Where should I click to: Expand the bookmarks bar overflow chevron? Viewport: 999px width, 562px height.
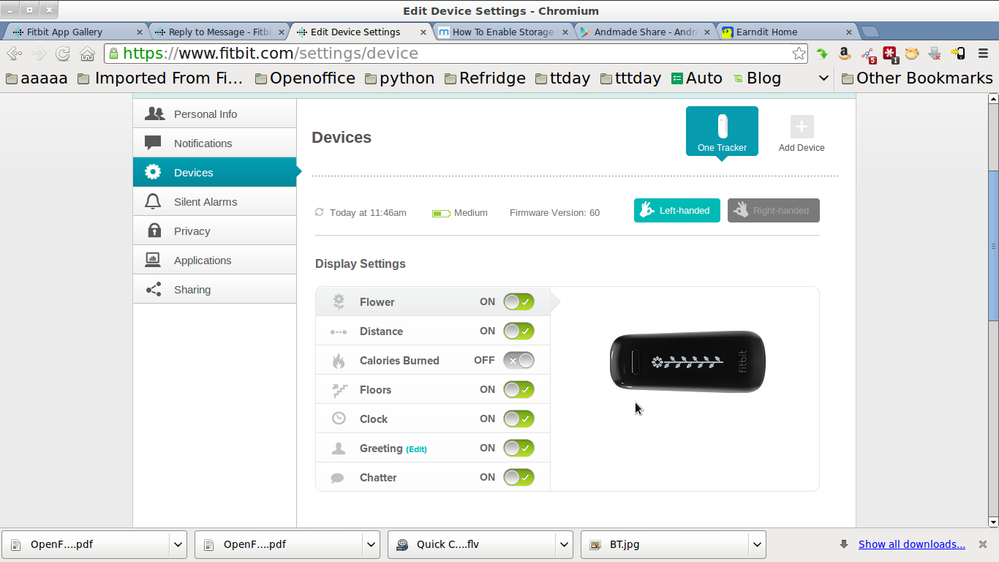click(824, 78)
